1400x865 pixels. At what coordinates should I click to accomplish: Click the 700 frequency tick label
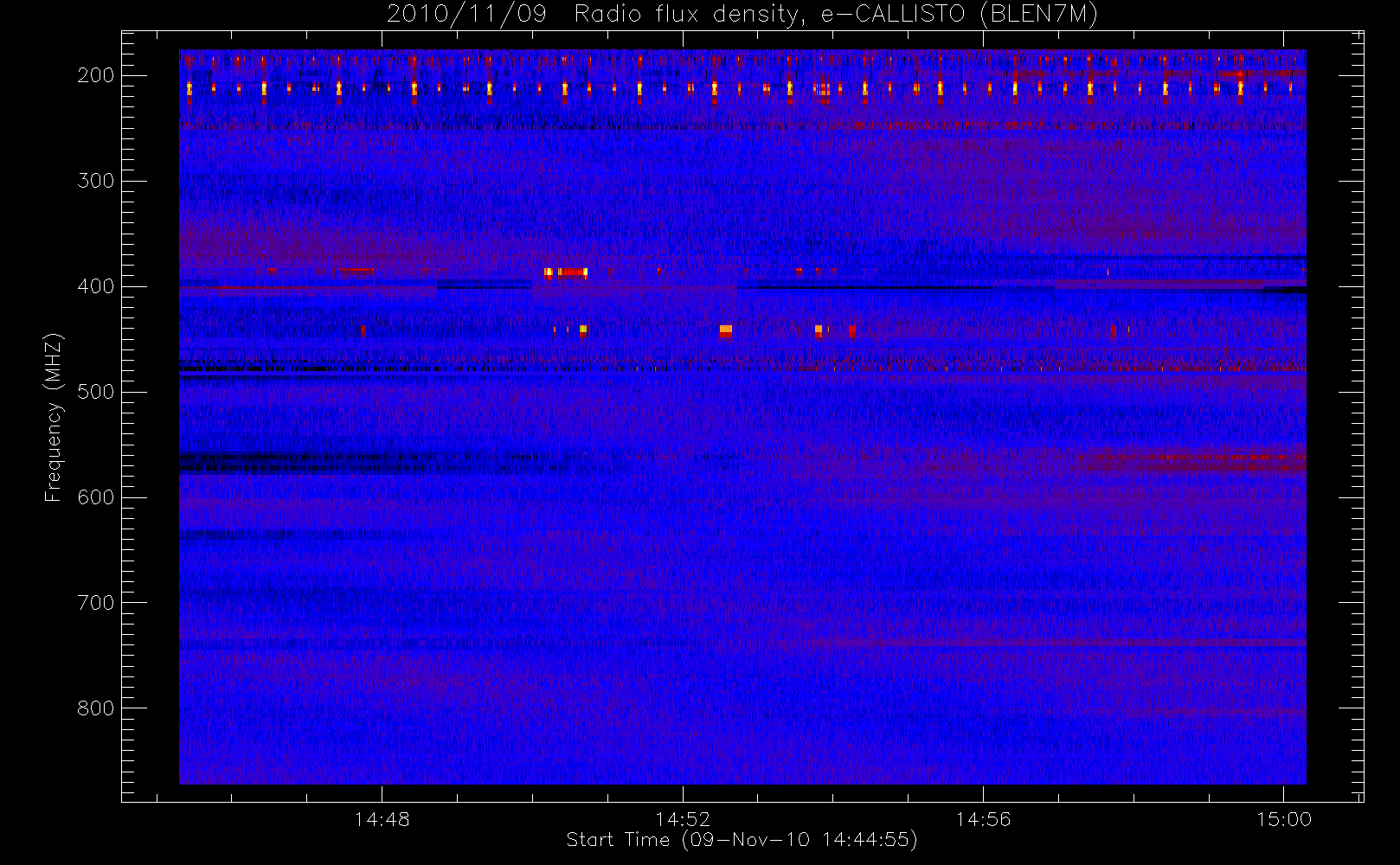(x=96, y=603)
